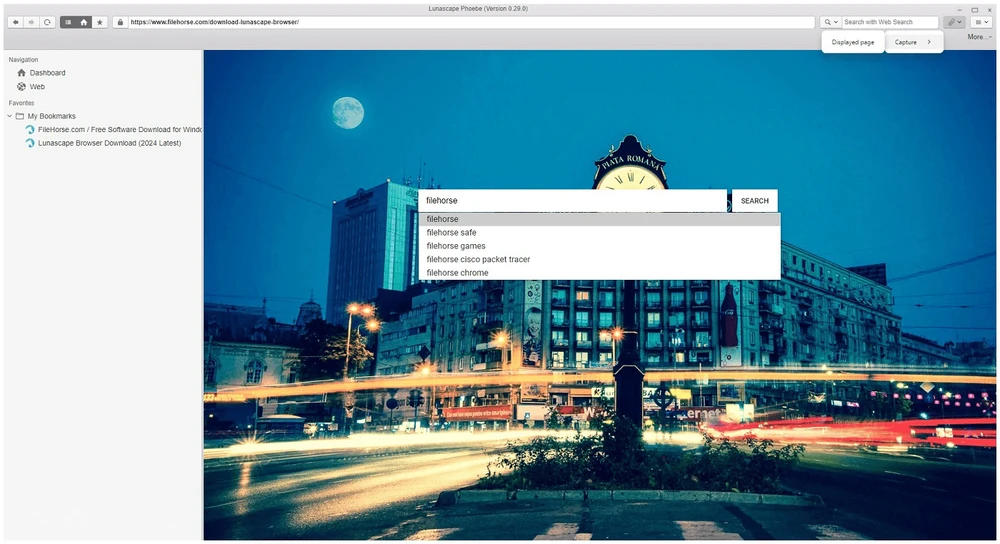Open the Lunascape Browser Download bookmark
The width and height of the screenshot is (1000, 544).
point(109,143)
